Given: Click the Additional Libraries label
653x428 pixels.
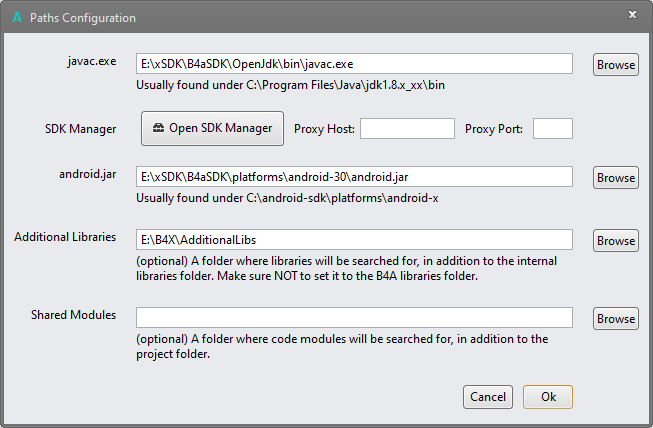Looking at the screenshot, I should (66, 237).
